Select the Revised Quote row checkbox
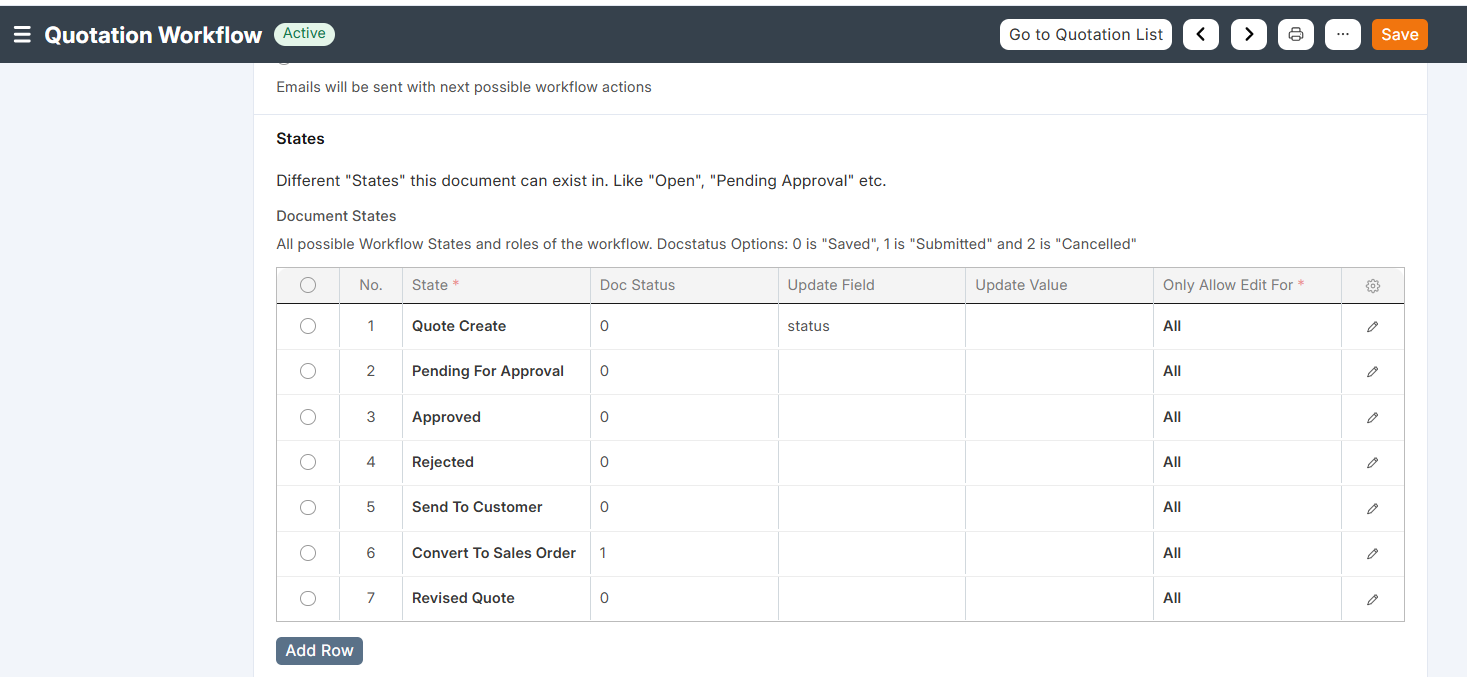The image size is (1467, 677). tap(308, 598)
